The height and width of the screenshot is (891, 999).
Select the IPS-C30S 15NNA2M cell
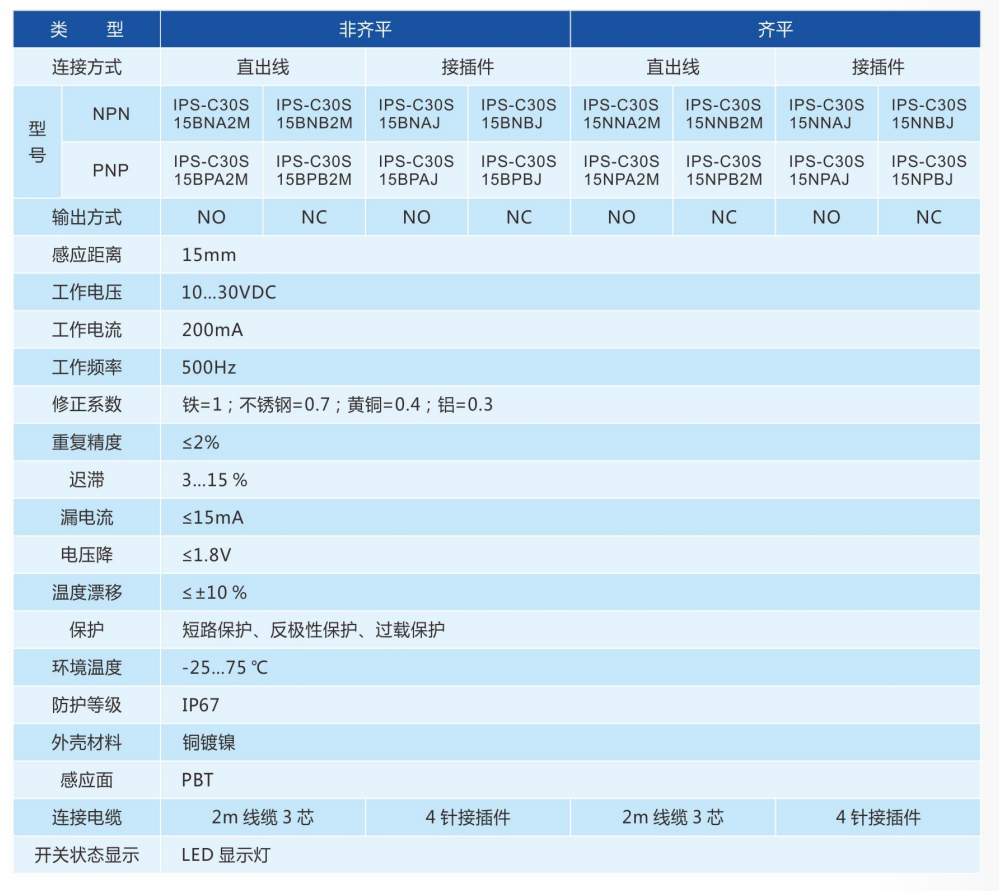click(x=621, y=114)
